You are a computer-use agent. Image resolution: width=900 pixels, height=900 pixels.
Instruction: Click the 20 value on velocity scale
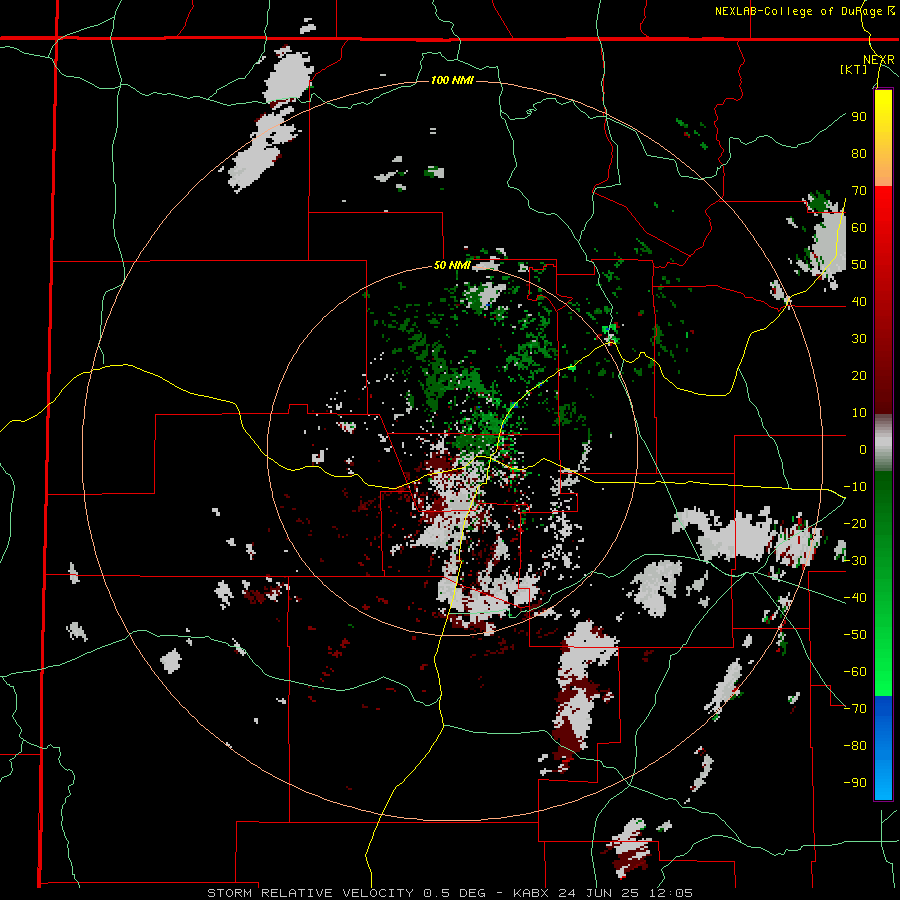859,376
